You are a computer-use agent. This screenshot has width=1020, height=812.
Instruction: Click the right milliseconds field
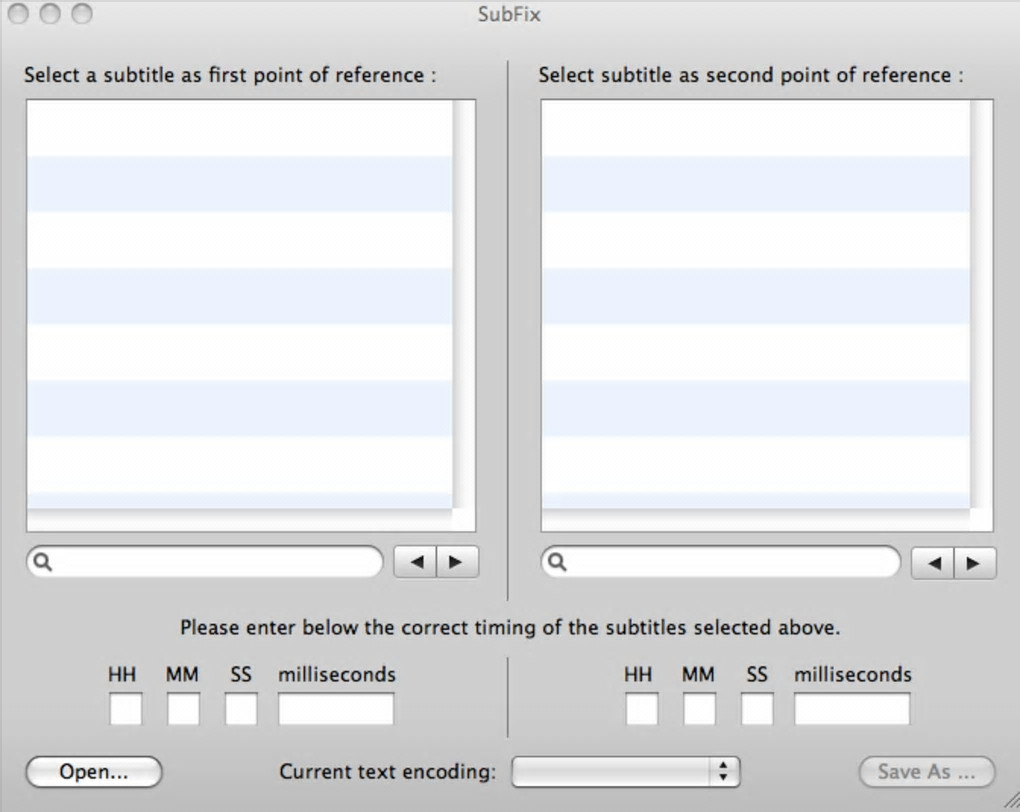[x=852, y=709]
